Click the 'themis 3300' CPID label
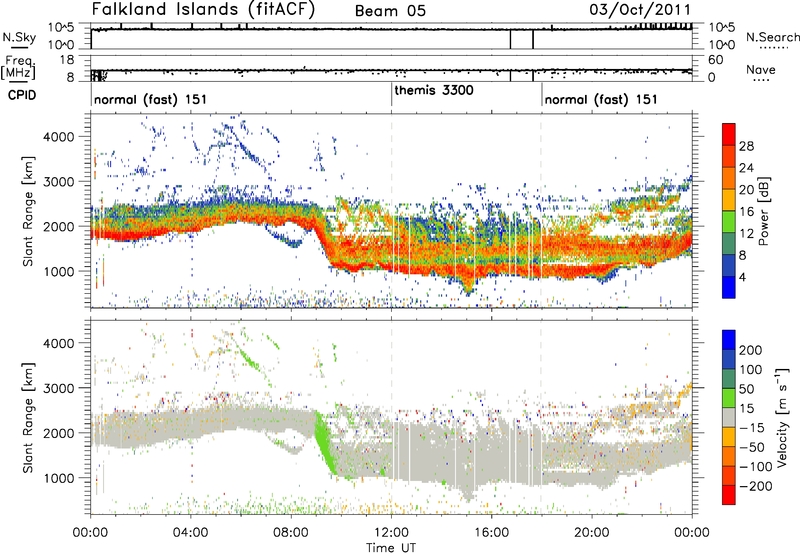Image resolution: width=800 pixels, height=554 pixels. tap(434, 90)
